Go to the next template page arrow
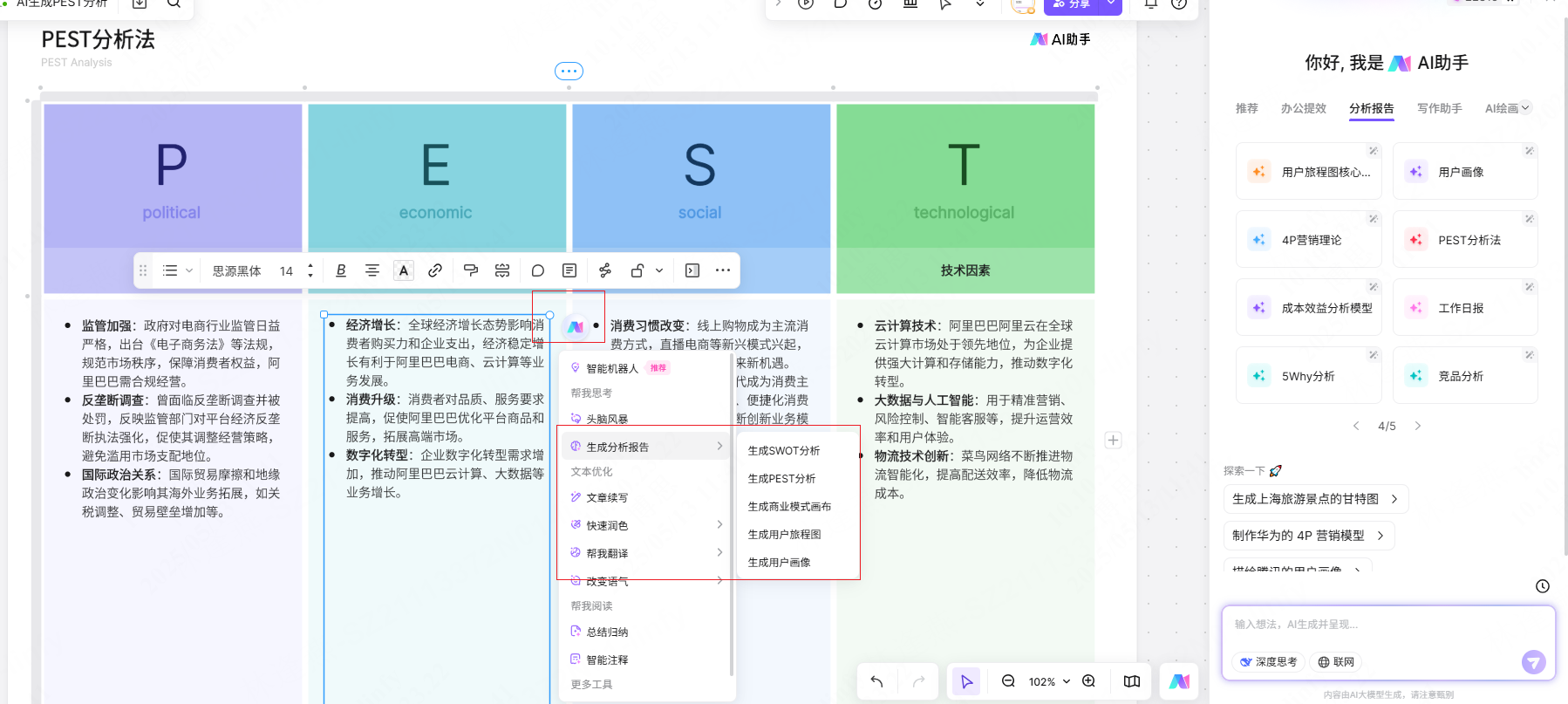 pos(1418,426)
